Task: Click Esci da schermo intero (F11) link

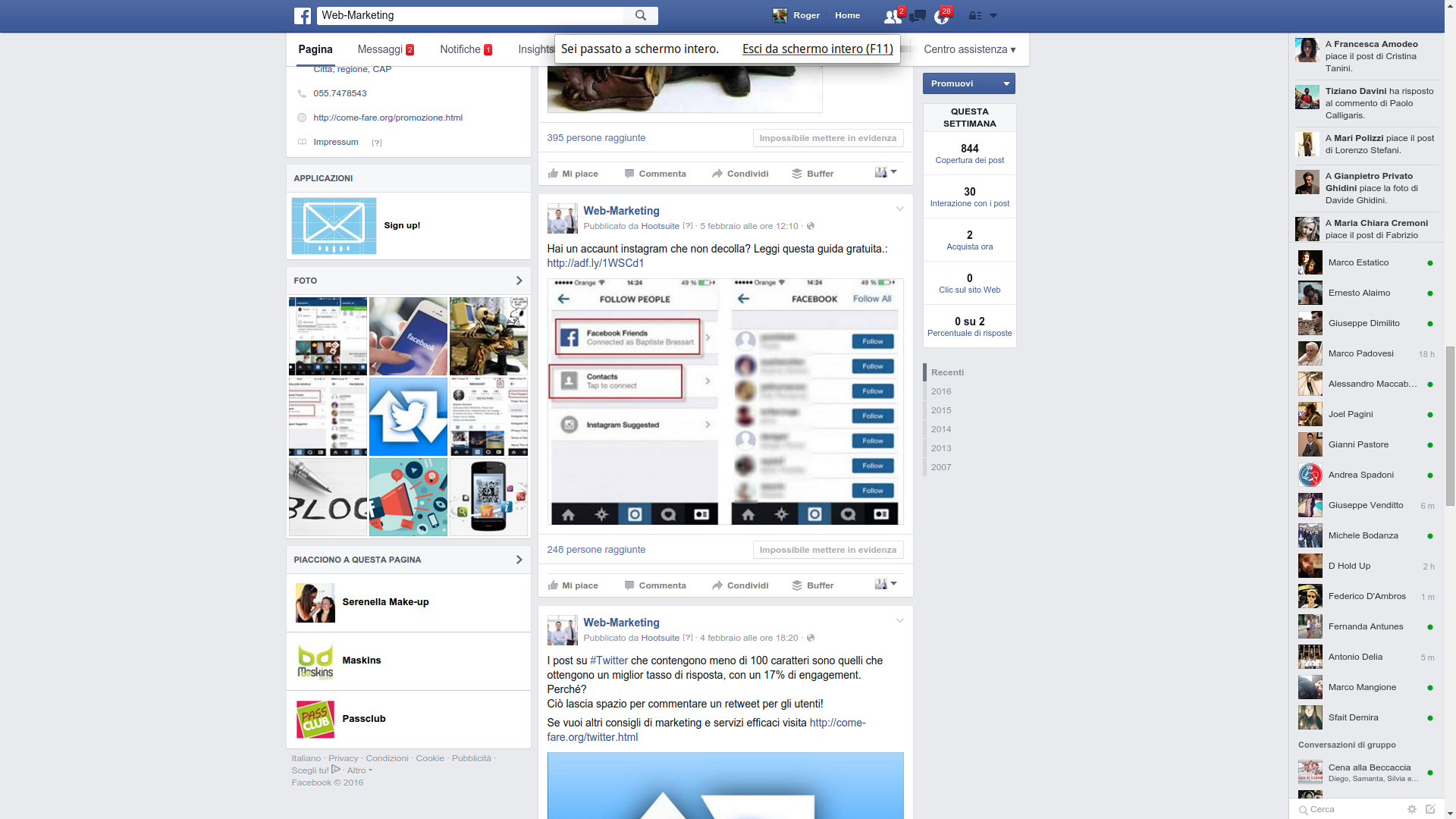Action: (817, 49)
